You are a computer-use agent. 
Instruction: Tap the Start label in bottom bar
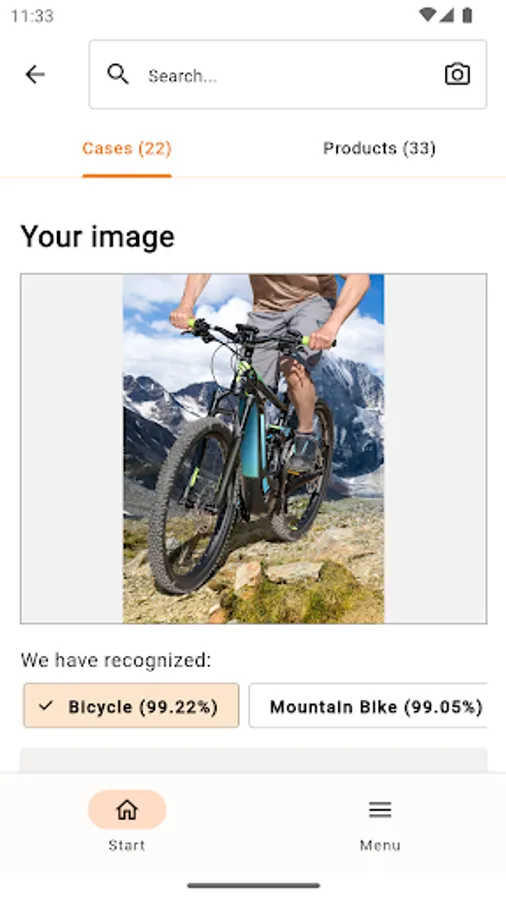pos(127,845)
